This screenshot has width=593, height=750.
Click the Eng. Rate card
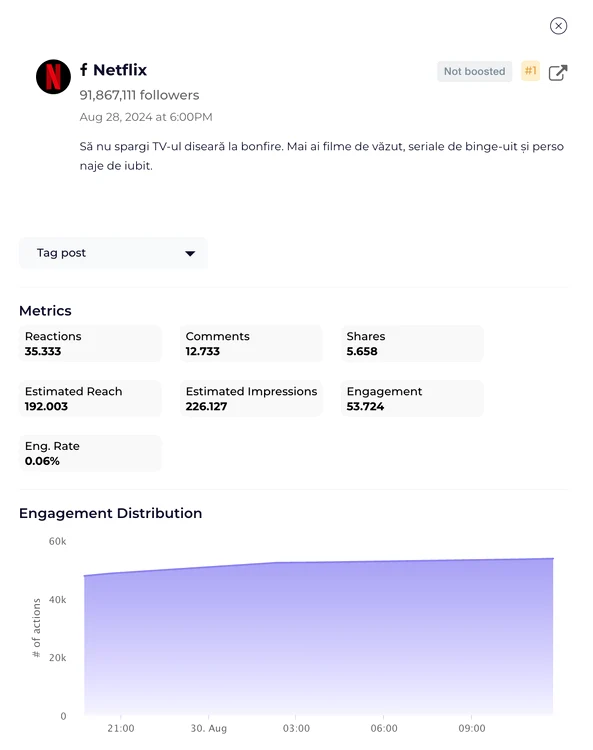(x=90, y=453)
